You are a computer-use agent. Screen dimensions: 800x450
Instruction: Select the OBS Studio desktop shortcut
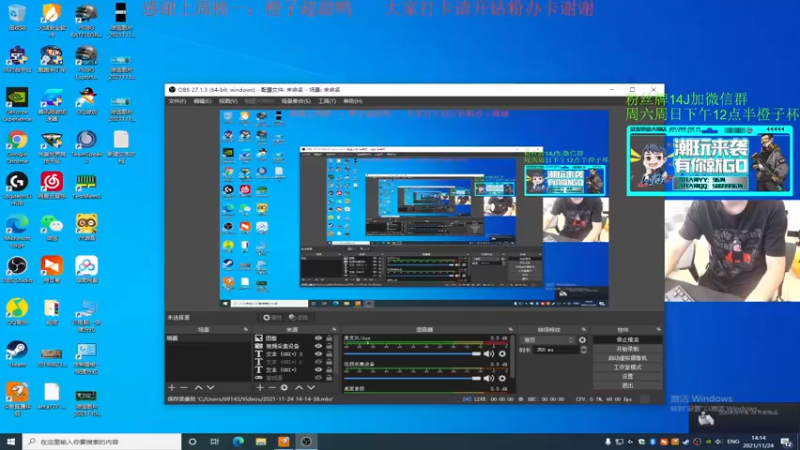coord(17,270)
